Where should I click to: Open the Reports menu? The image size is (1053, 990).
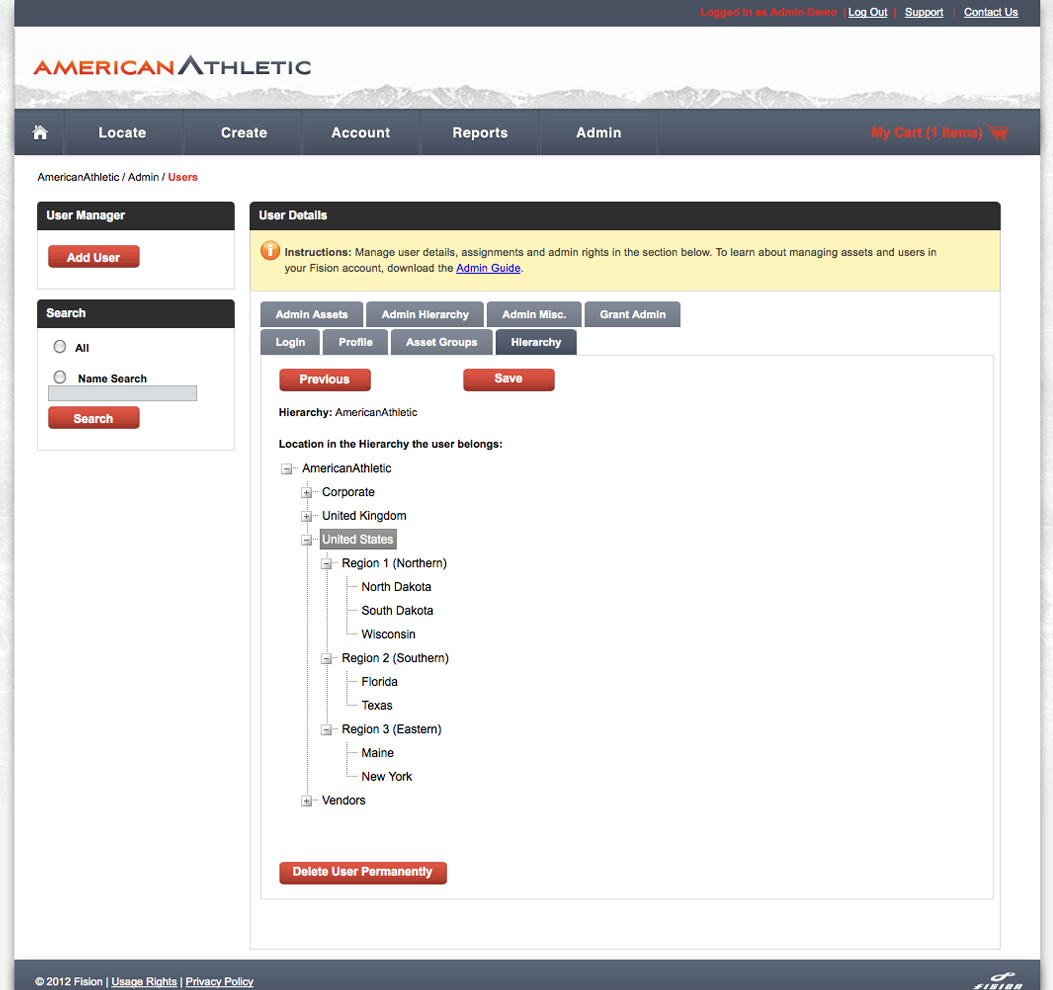(480, 132)
